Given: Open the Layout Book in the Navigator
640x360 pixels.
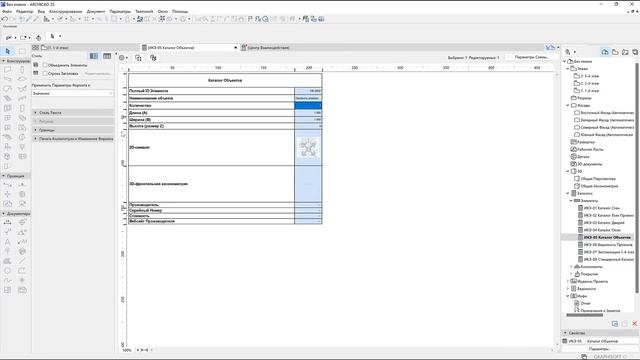Looking at the screenshot, I should [625, 52].
